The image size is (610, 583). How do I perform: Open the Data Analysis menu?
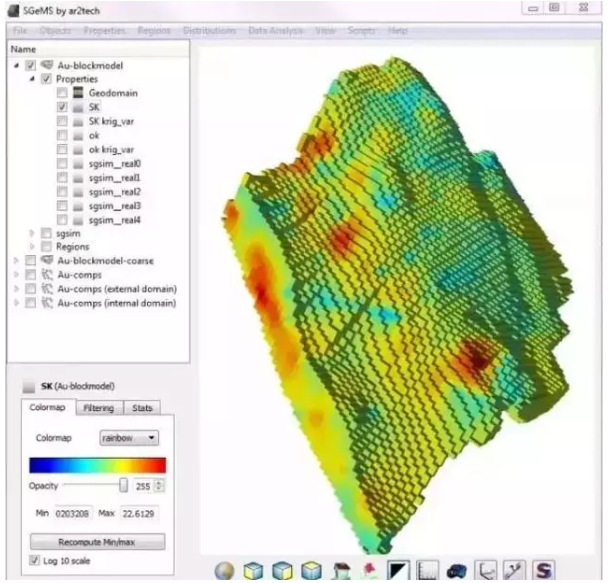tap(276, 31)
